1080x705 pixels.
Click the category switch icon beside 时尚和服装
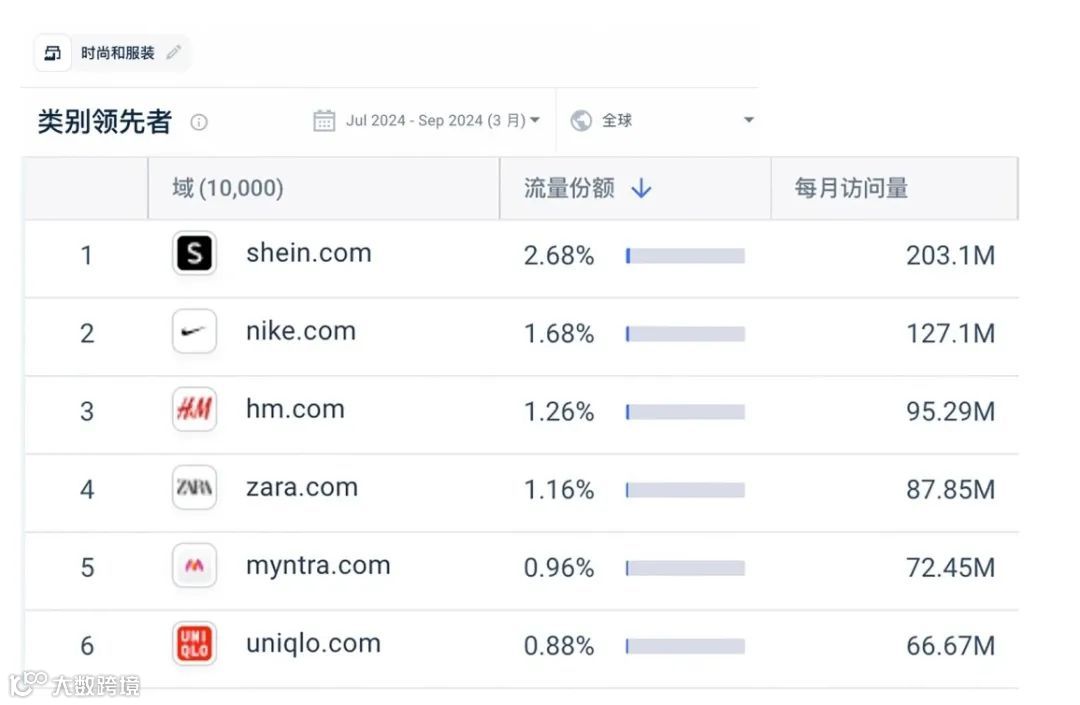coord(52,53)
